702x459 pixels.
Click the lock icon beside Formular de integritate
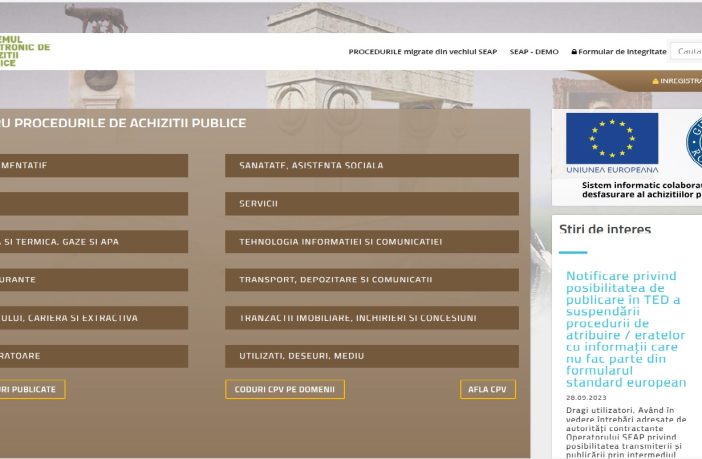pyautogui.click(x=574, y=52)
